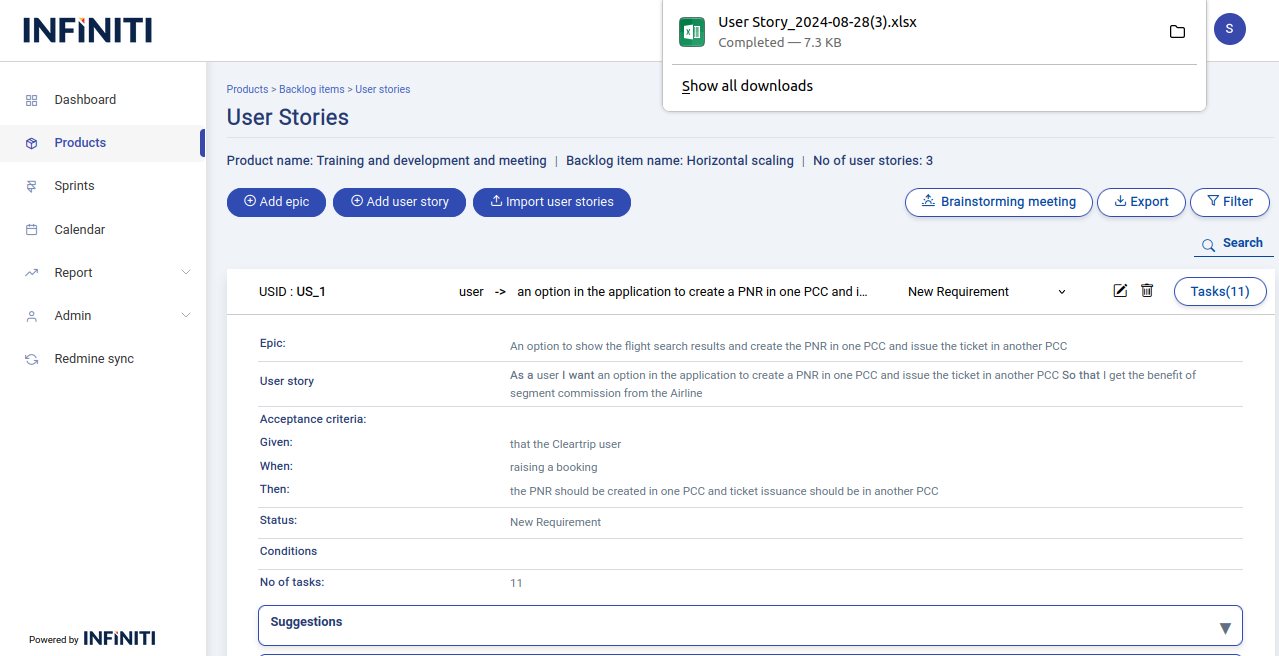Click the INFINITI logo at top left
Screen dimensions: 1279x656
point(88,30)
